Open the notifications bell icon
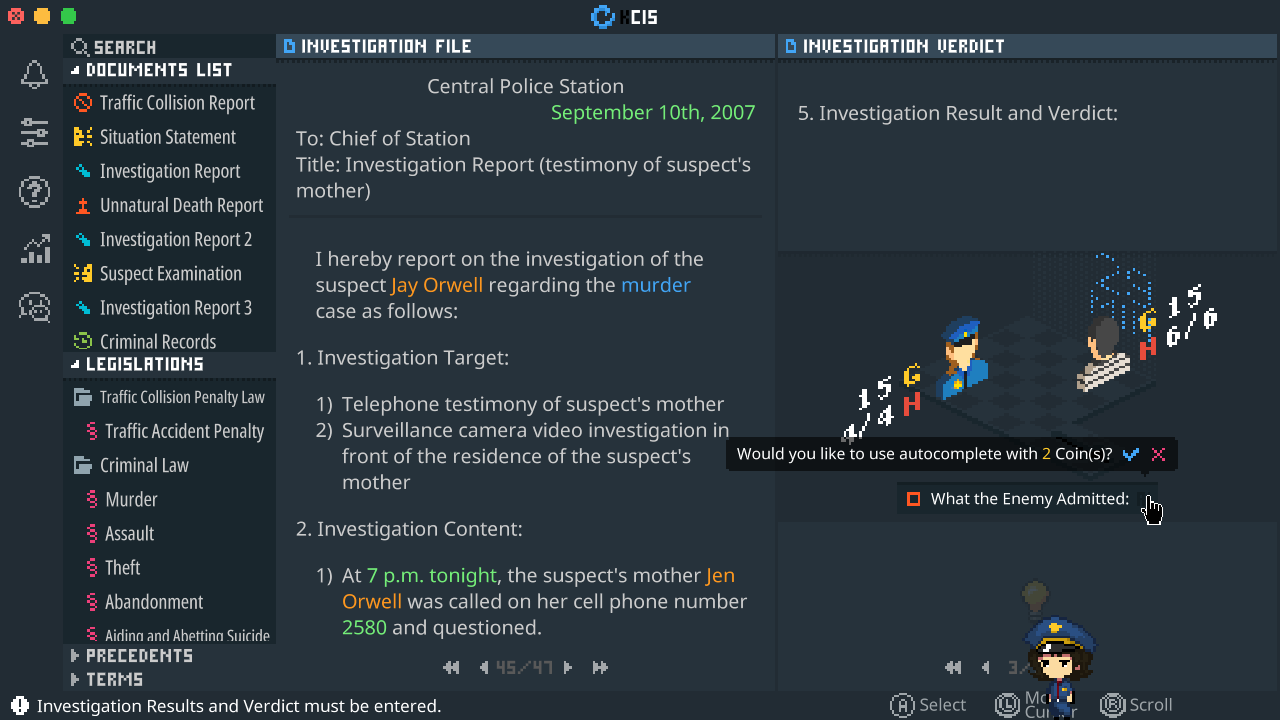 pos(35,75)
